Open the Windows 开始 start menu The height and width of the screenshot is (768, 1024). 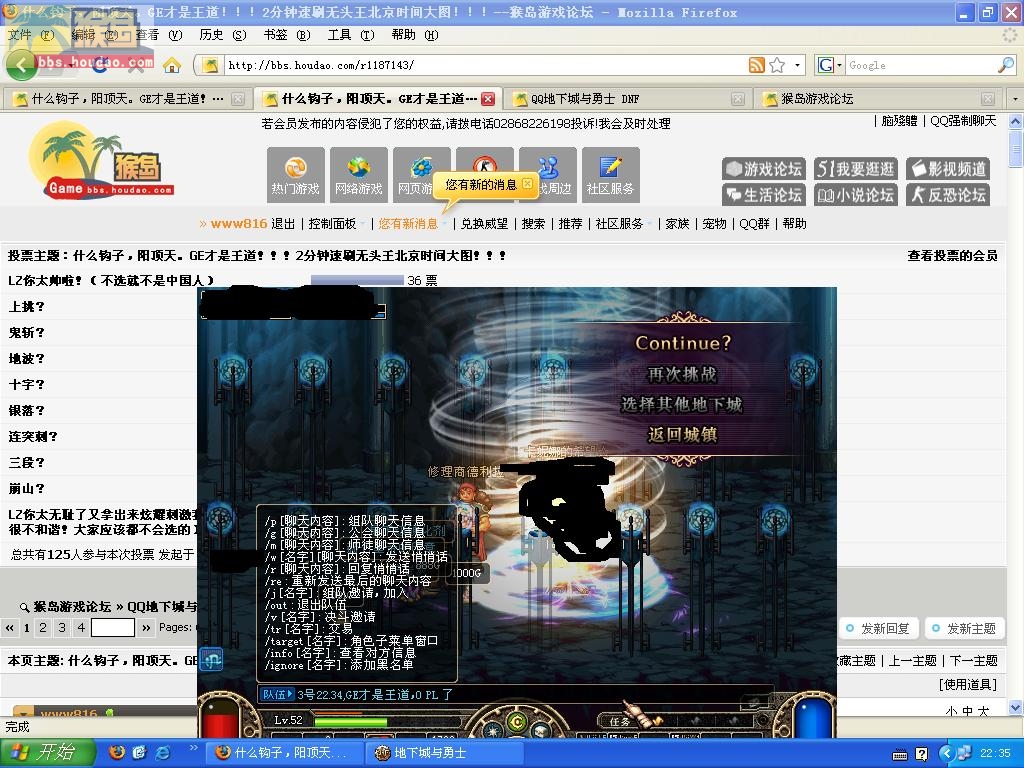46,752
